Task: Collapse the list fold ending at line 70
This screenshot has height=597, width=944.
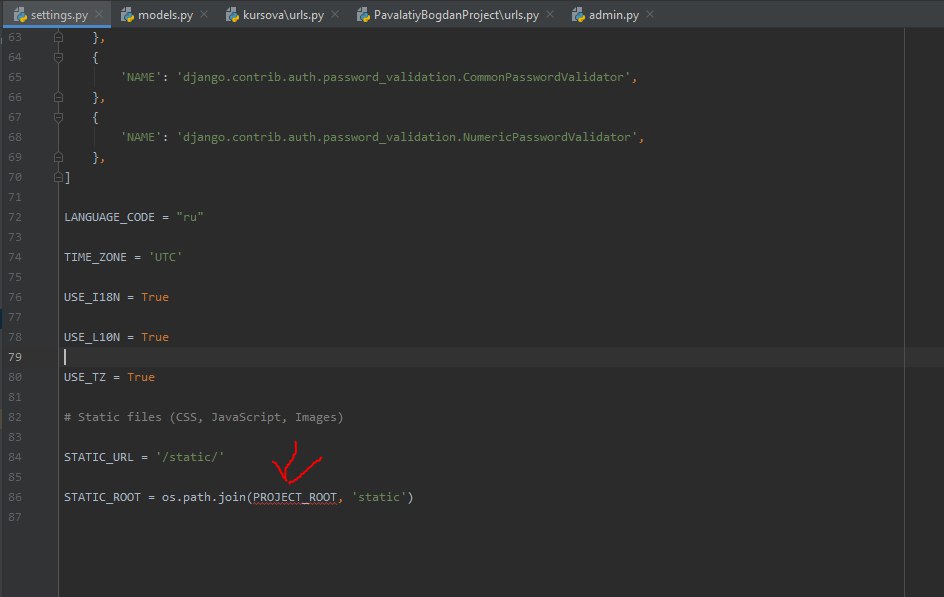Action: point(58,177)
